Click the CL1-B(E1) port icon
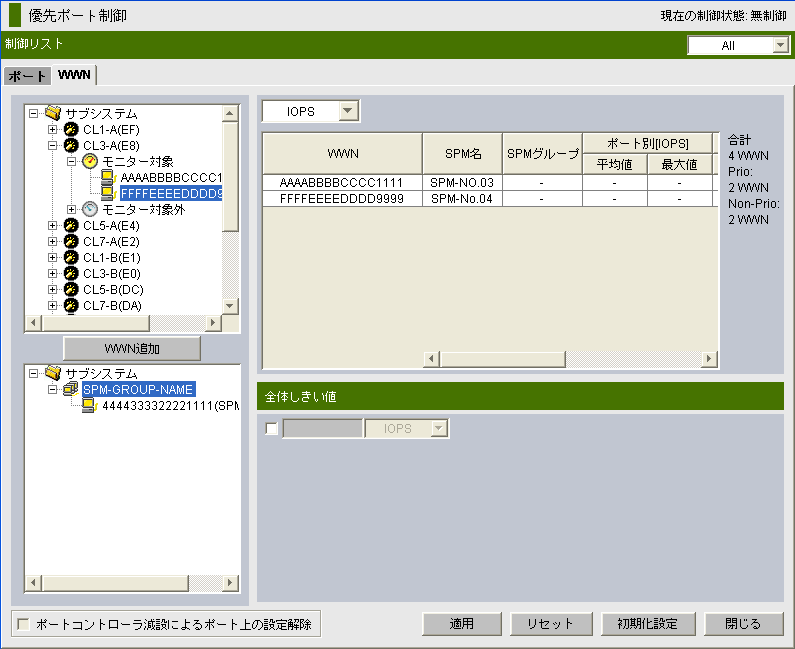The image size is (795, 649). [71, 257]
